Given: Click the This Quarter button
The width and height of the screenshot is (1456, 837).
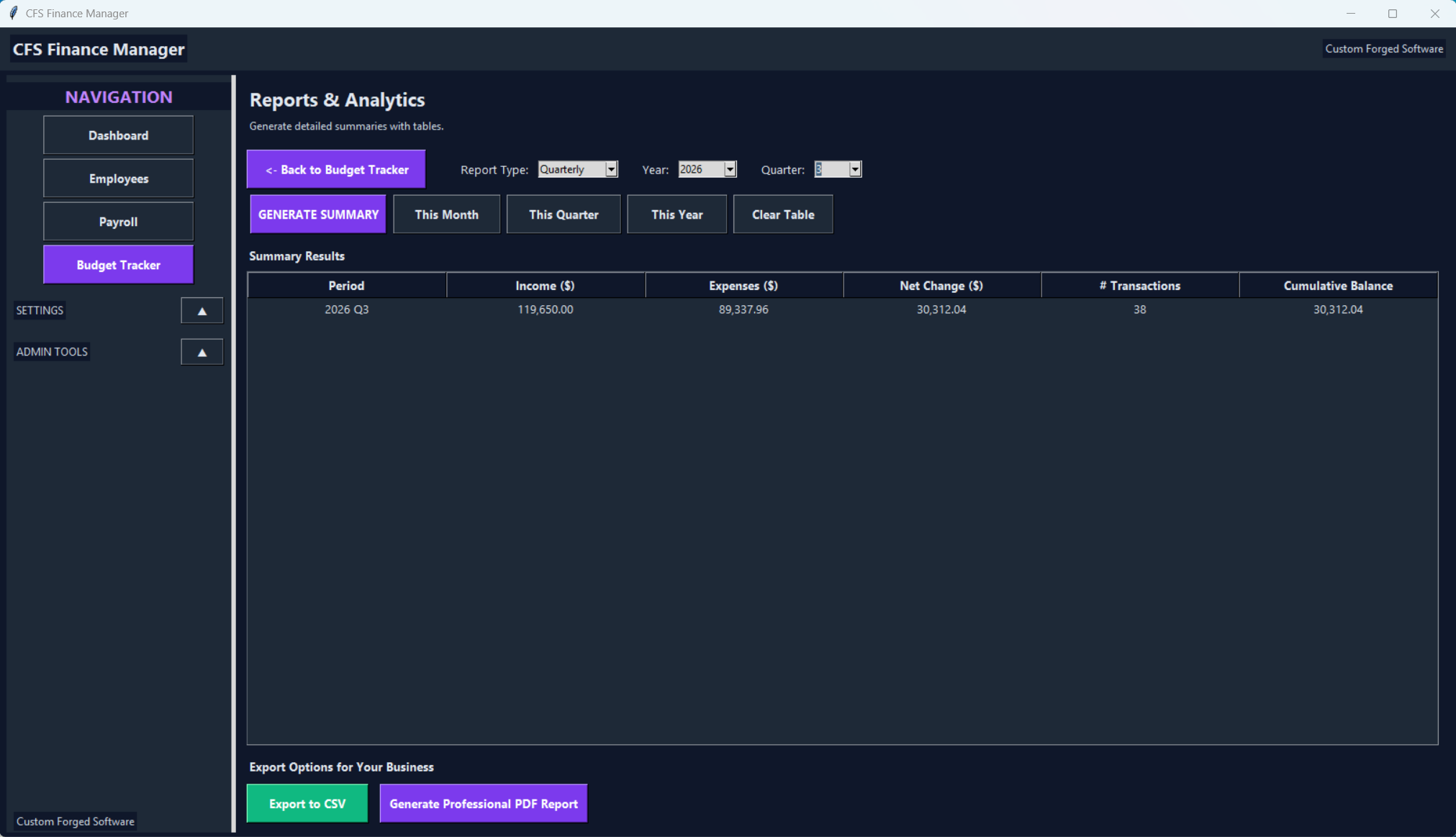Looking at the screenshot, I should 564,214.
